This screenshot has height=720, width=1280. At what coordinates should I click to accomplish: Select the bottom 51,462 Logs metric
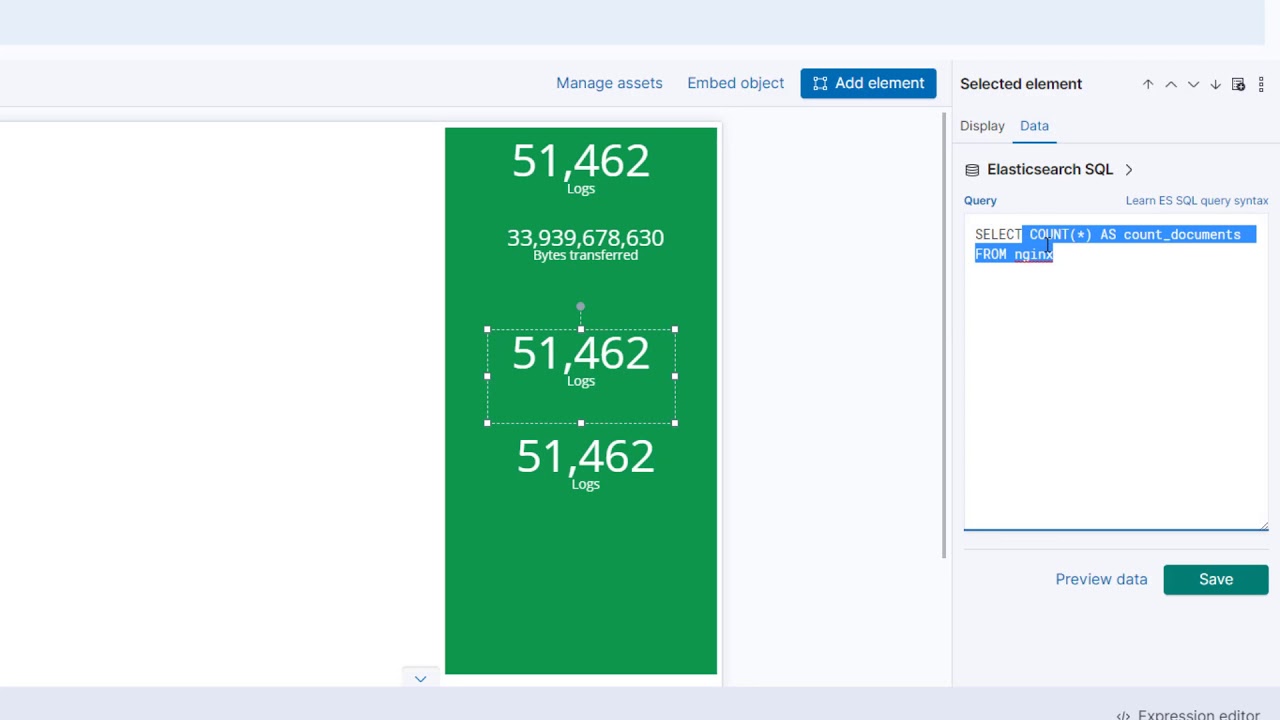[x=585, y=464]
